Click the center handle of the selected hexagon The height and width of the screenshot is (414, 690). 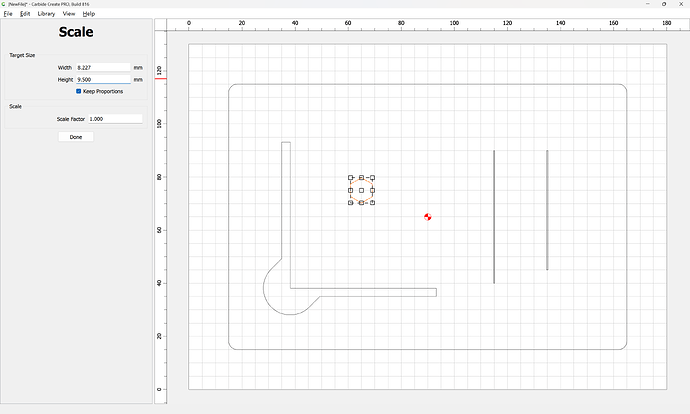pyautogui.click(x=361, y=191)
